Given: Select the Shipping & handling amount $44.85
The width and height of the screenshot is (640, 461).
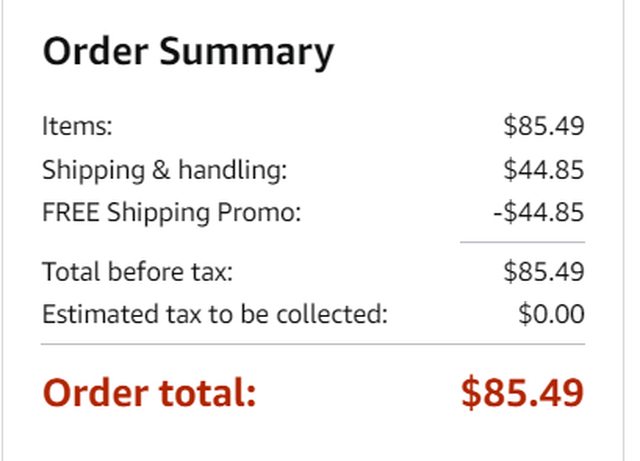Looking at the screenshot, I should [x=543, y=170].
